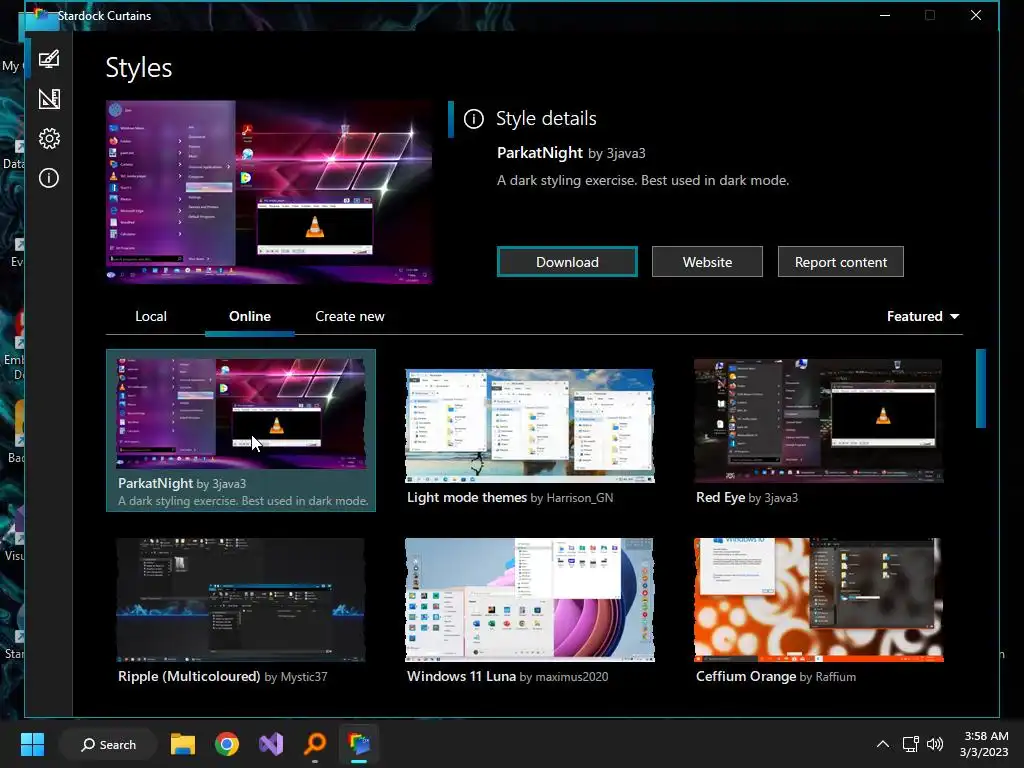Open the Windows Start menu

point(32,744)
